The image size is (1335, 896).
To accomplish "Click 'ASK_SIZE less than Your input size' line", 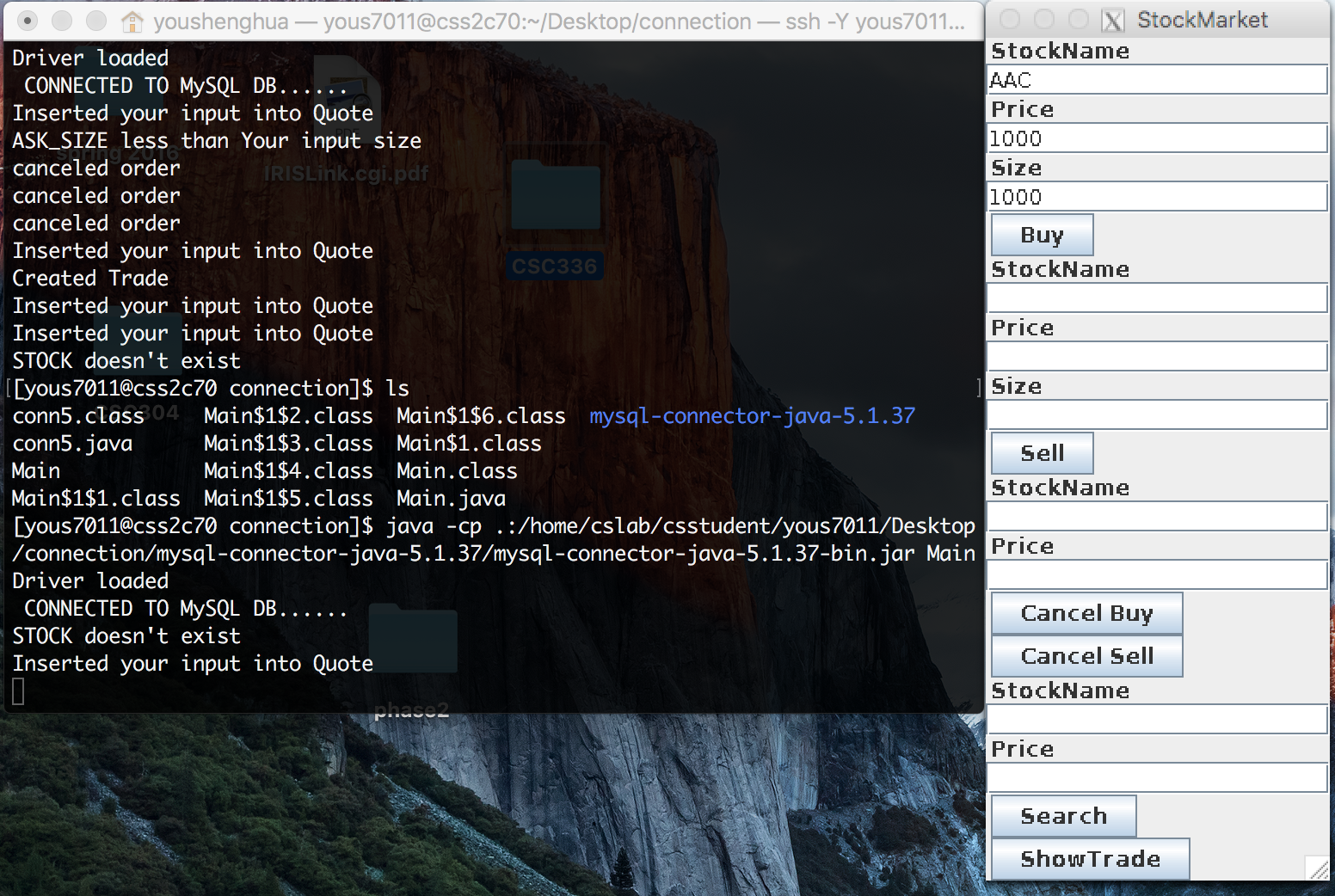I will pos(217,141).
